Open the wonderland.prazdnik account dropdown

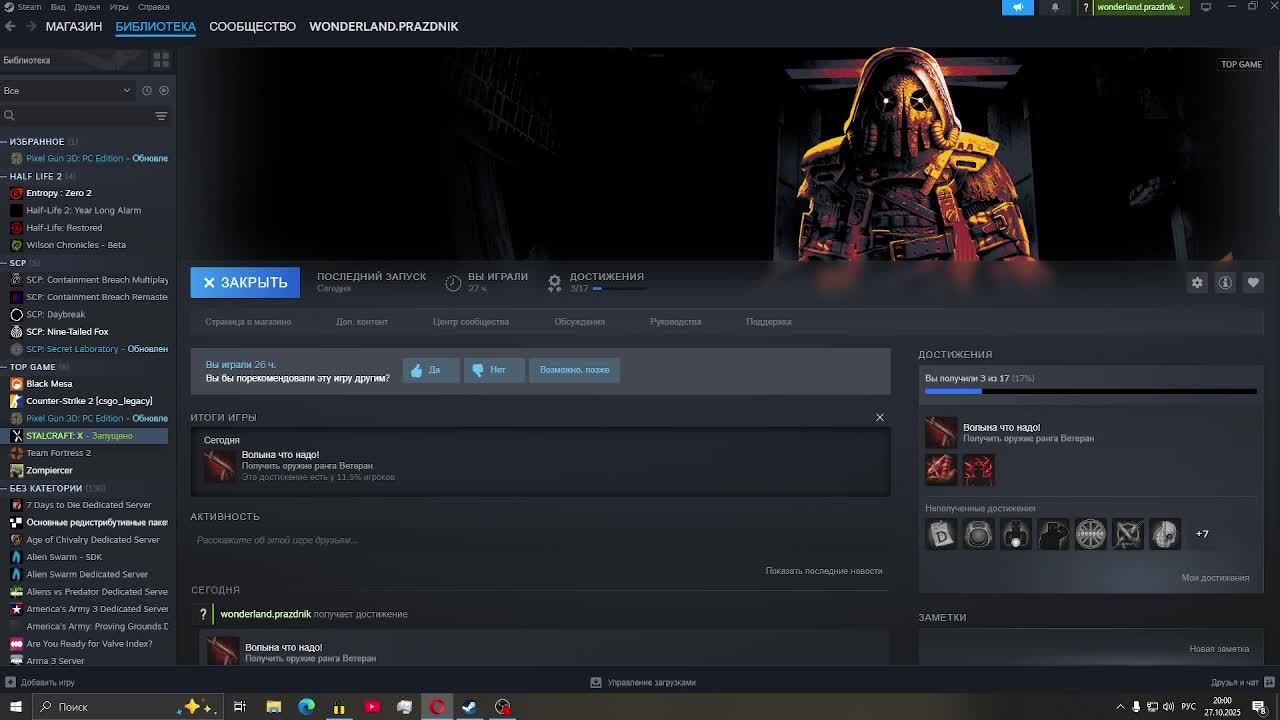tap(1141, 7)
